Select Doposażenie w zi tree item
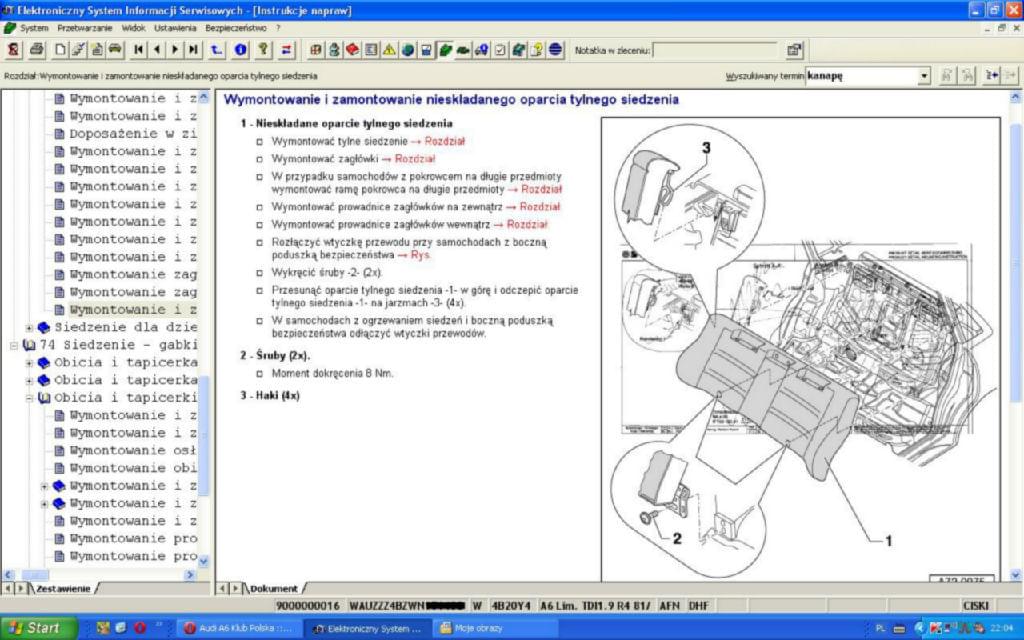Viewport: 1024px width, 640px height. click(x=133, y=134)
